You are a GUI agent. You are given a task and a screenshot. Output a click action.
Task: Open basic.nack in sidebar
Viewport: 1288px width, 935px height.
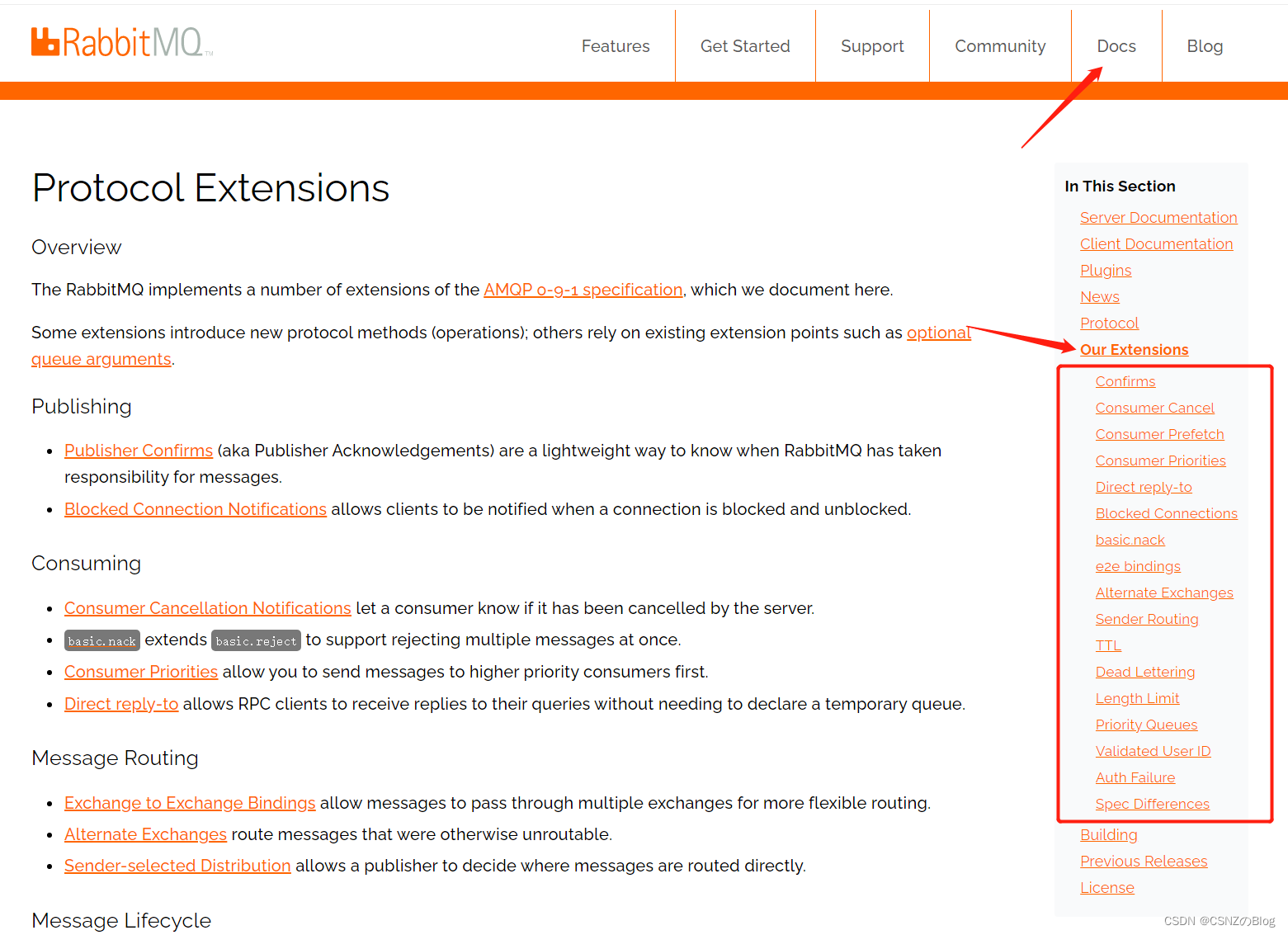[x=1130, y=540]
